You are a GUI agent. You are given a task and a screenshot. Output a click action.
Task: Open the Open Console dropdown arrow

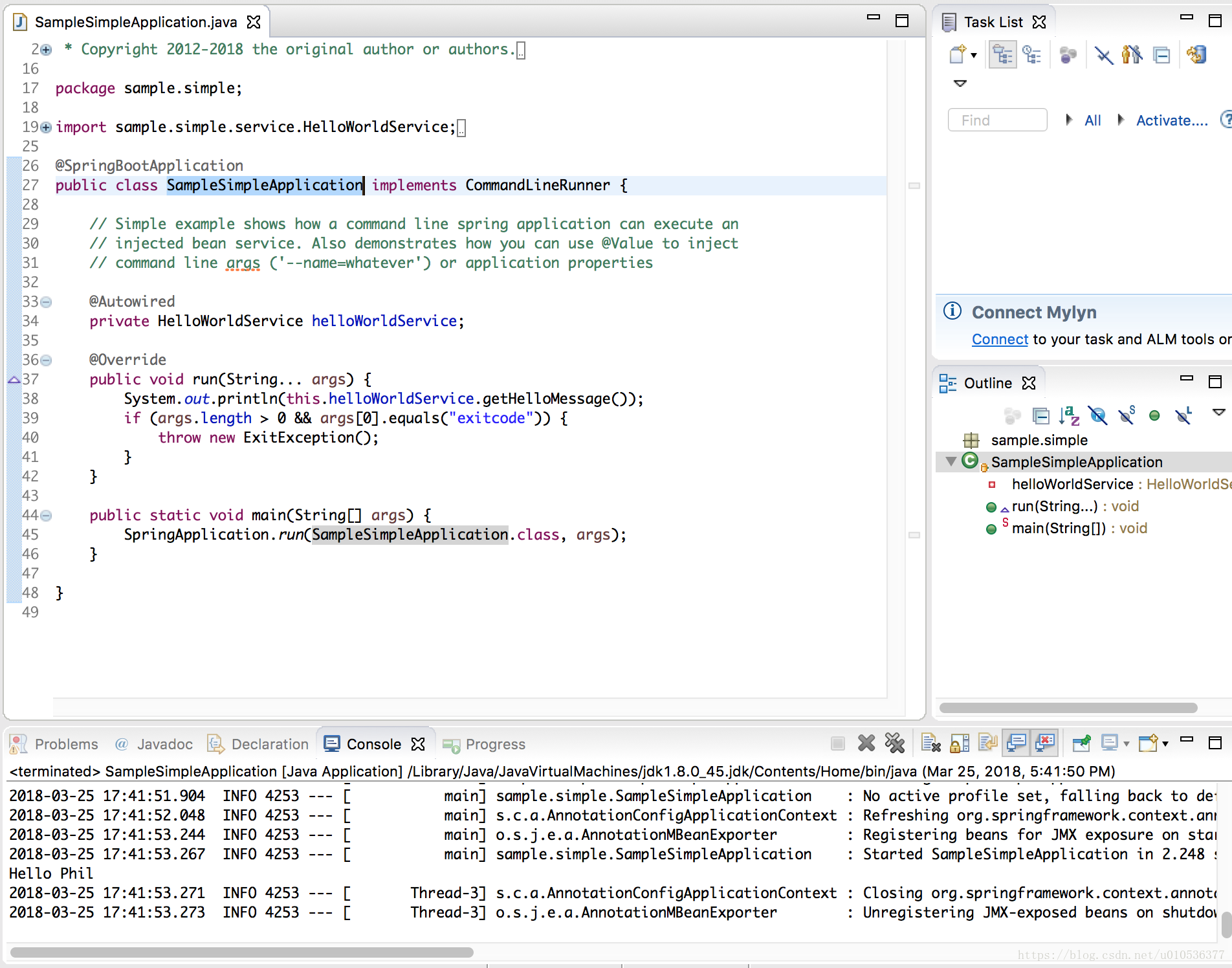coord(1165,744)
